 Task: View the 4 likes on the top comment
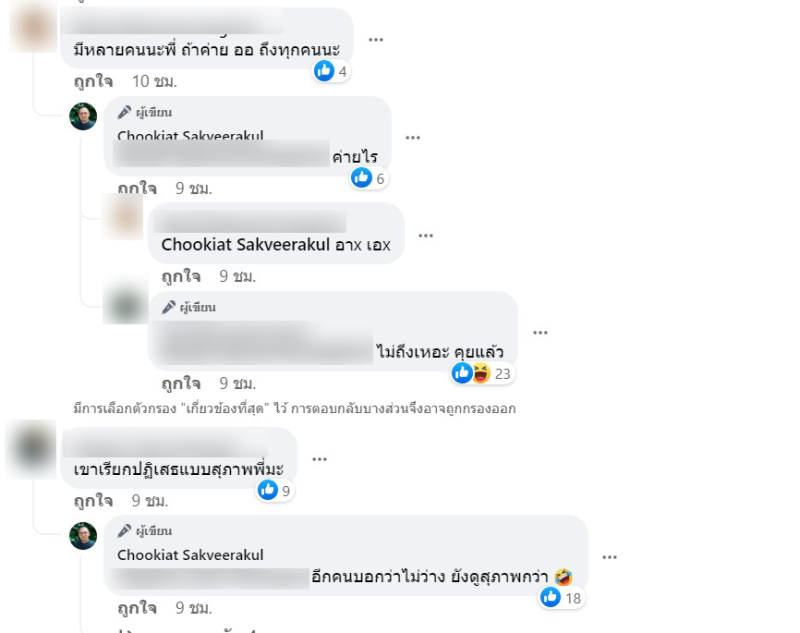point(331,71)
